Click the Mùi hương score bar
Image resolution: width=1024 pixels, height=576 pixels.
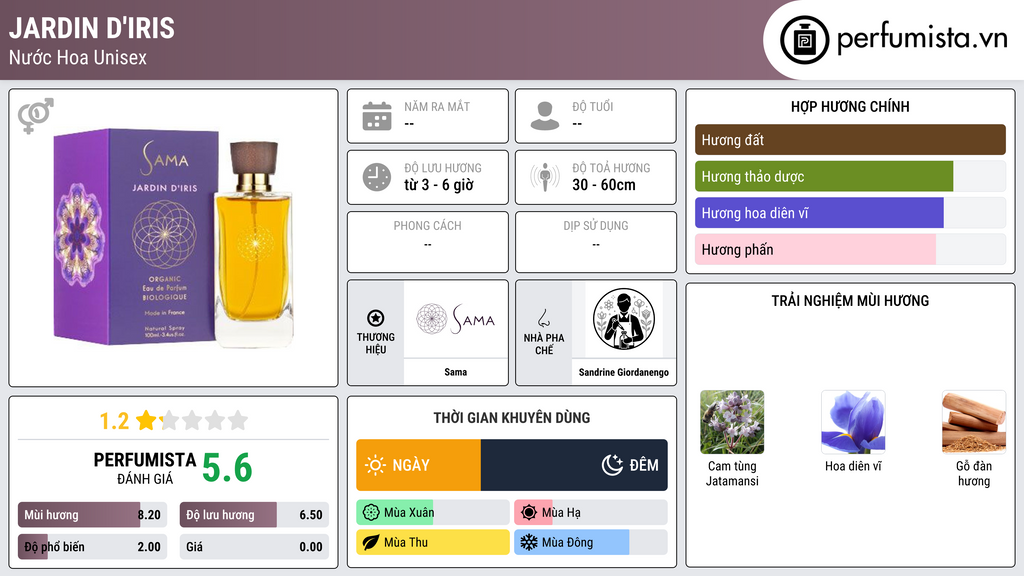click(92, 515)
